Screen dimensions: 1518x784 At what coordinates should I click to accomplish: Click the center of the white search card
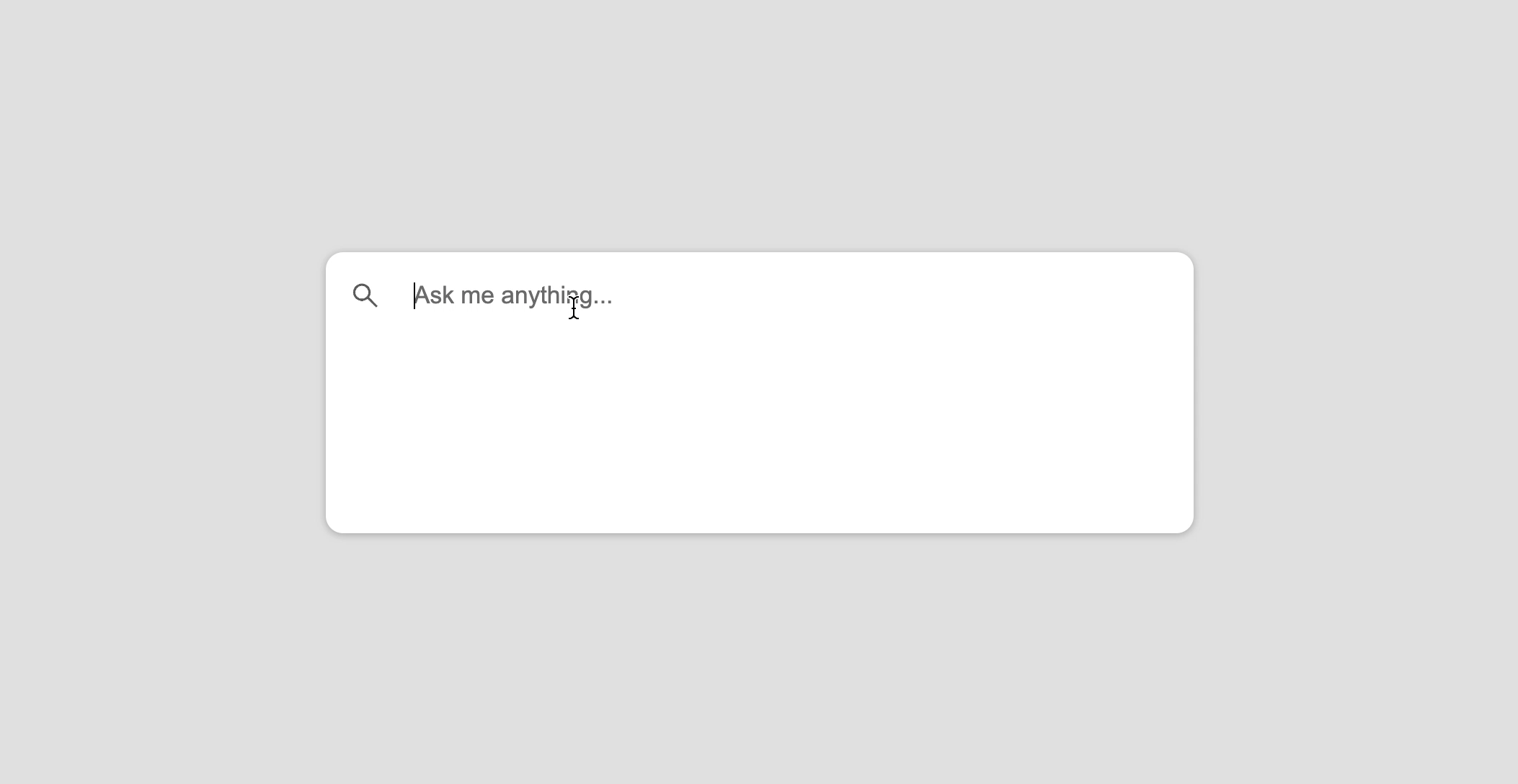point(760,393)
